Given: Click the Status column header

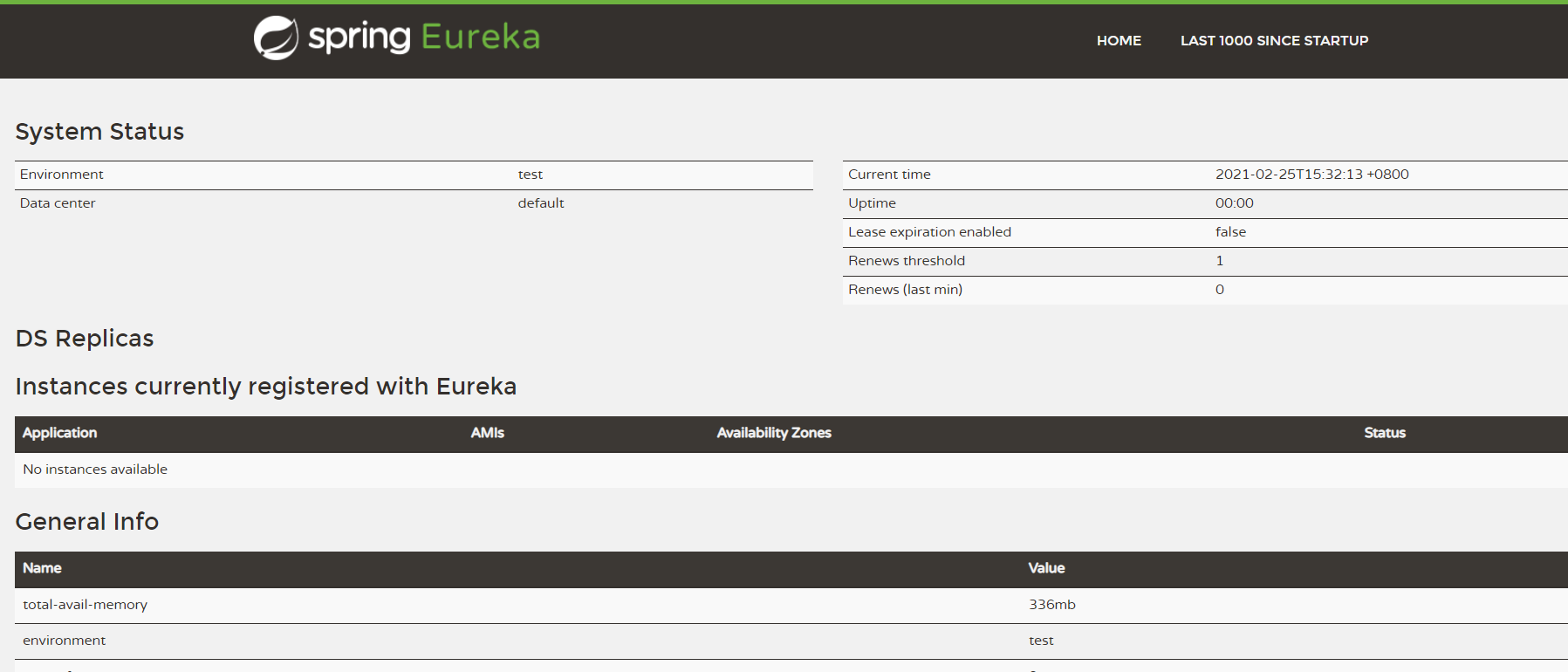Looking at the screenshot, I should tap(1385, 433).
